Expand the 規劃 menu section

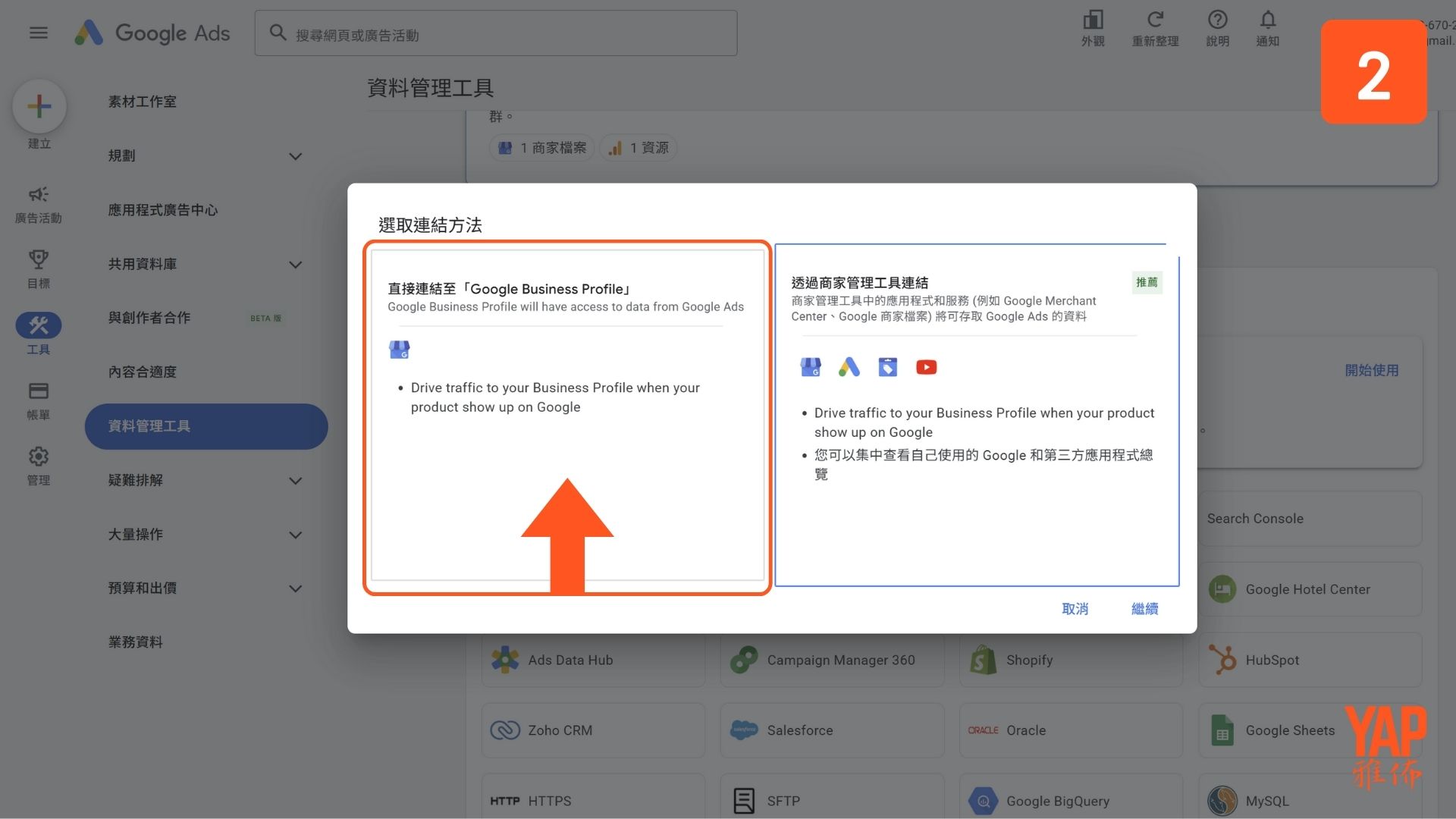coord(295,156)
